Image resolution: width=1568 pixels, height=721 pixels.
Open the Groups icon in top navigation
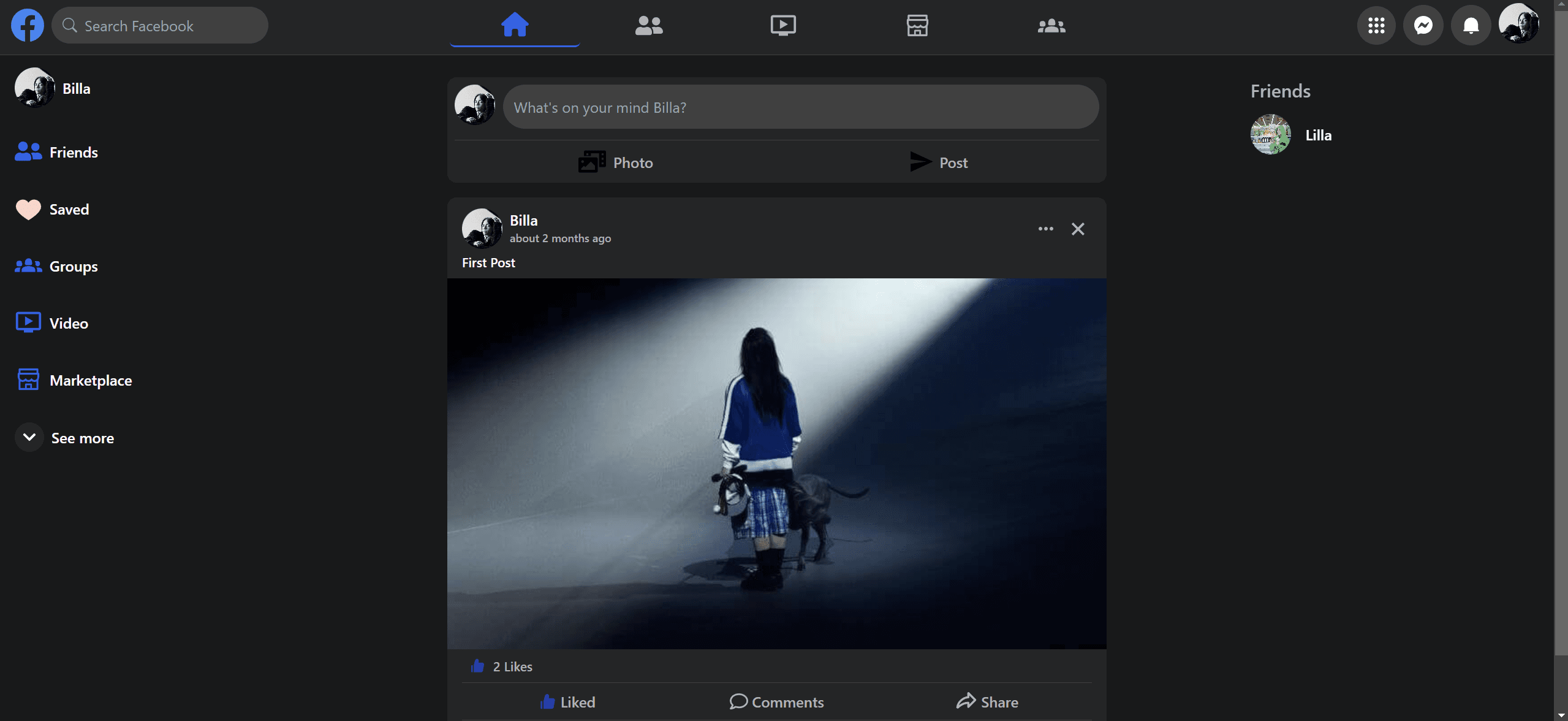[1051, 25]
